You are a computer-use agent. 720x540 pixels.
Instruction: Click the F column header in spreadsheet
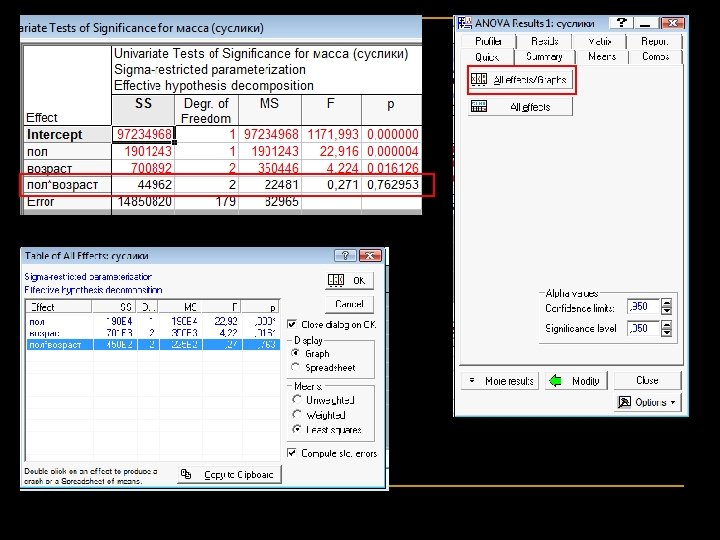[x=331, y=110]
